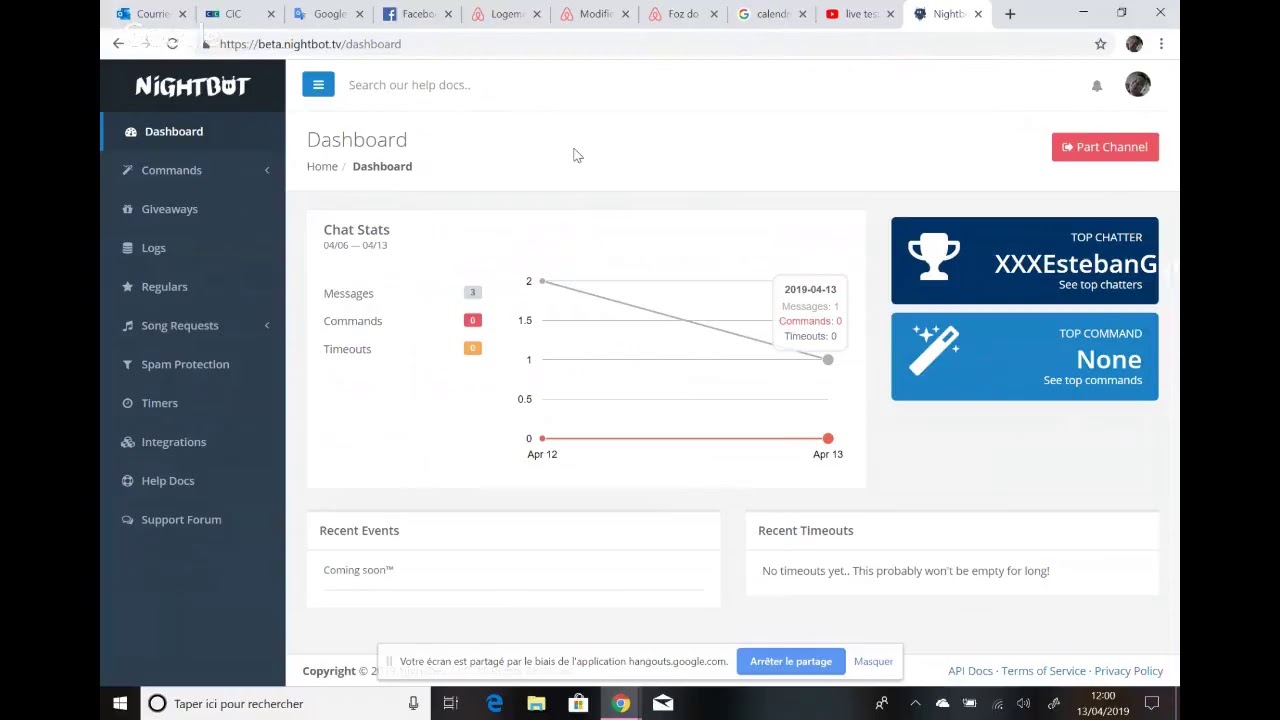Reload the page in Chrome
Image resolution: width=1280 pixels, height=720 pixels.
coord(172,44)
